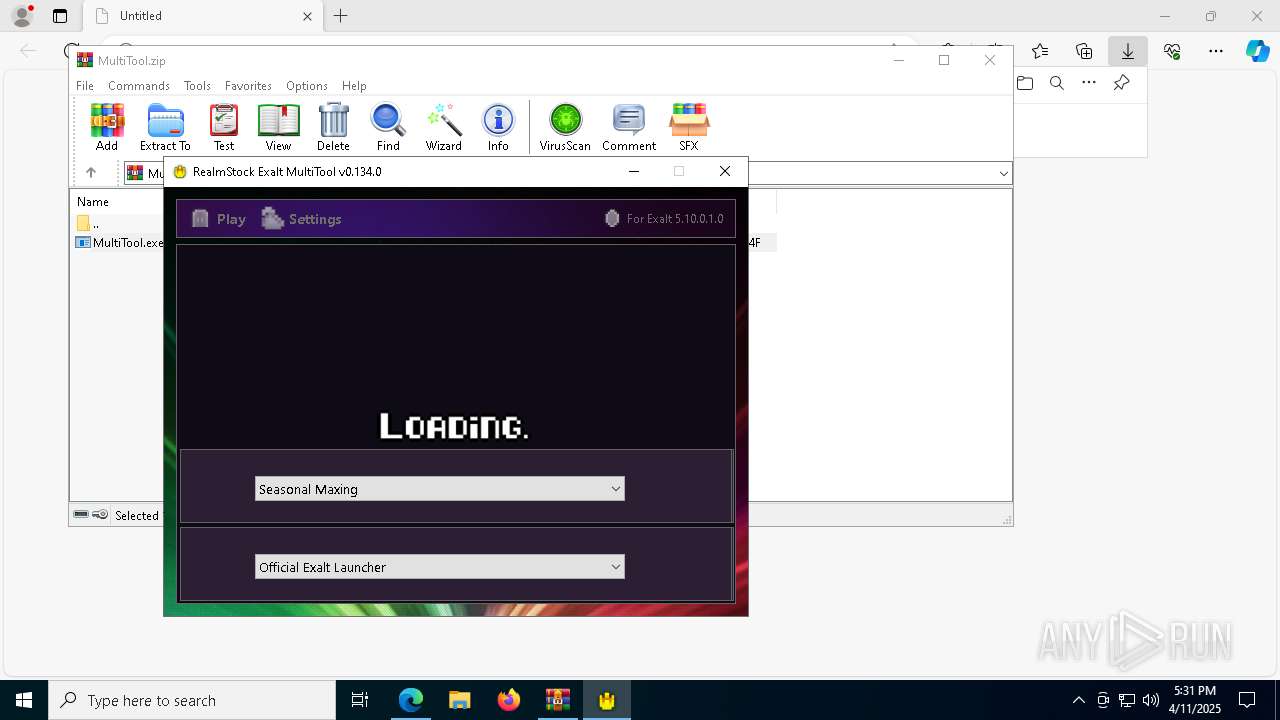Show hidden system tray icons

(1078, 700)
